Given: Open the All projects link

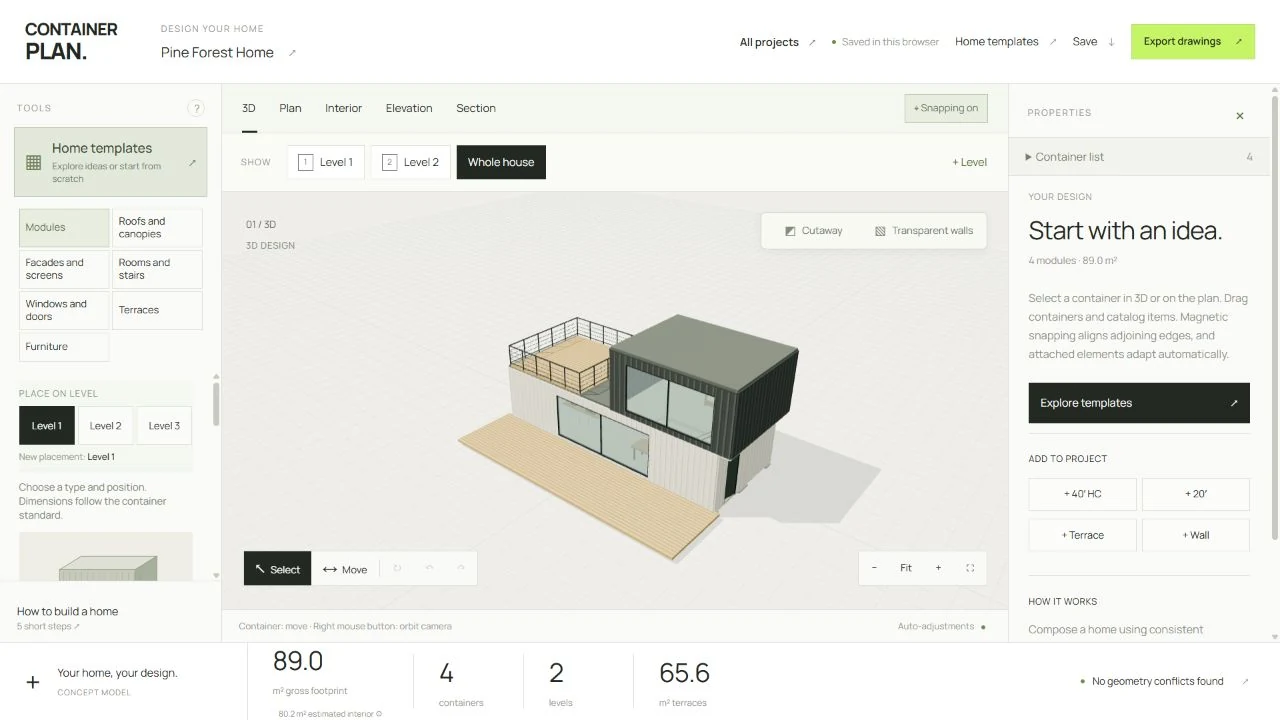Looking at the screenshot, I should (x=777, y=42).
